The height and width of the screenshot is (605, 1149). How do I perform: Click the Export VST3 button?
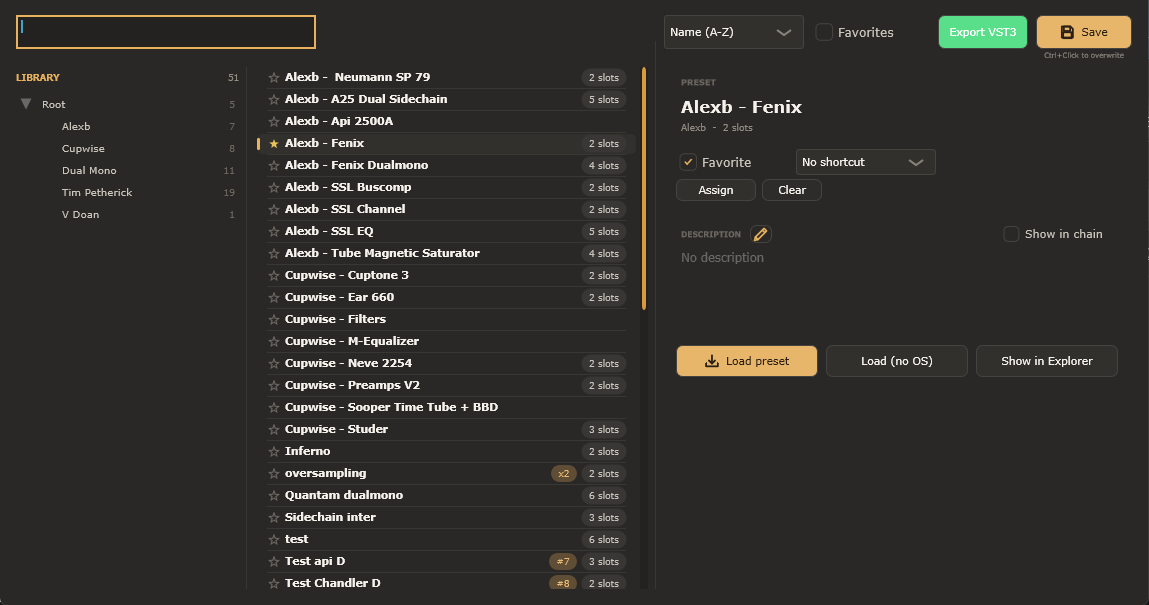tap(983, 32)
